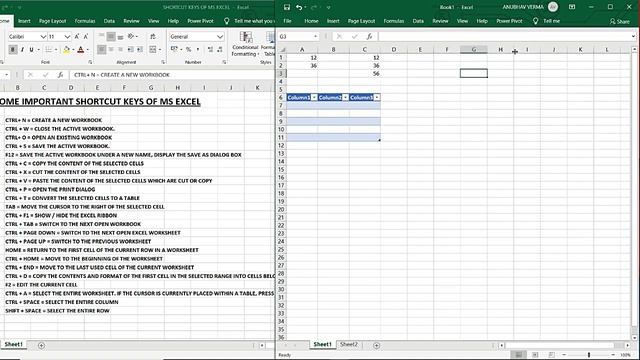Open Font Color dropdown arrow
Screen dimensions: 640x360
(88, 50)
